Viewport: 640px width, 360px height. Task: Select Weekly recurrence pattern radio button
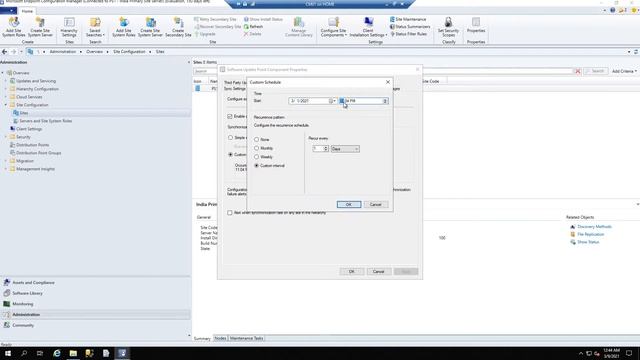coord(256,157)
